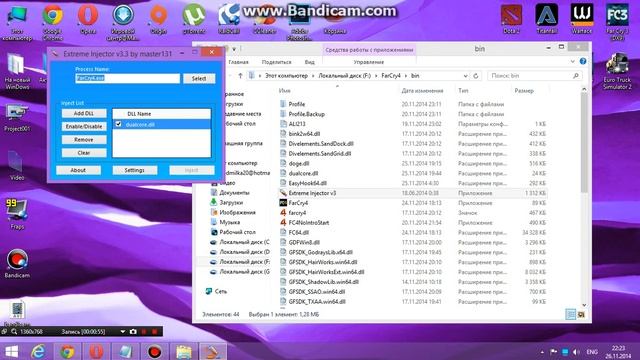Screen dimensions: 640x360
Task: Select dualcore.dll file in Explorer
Action: [303, 173]
